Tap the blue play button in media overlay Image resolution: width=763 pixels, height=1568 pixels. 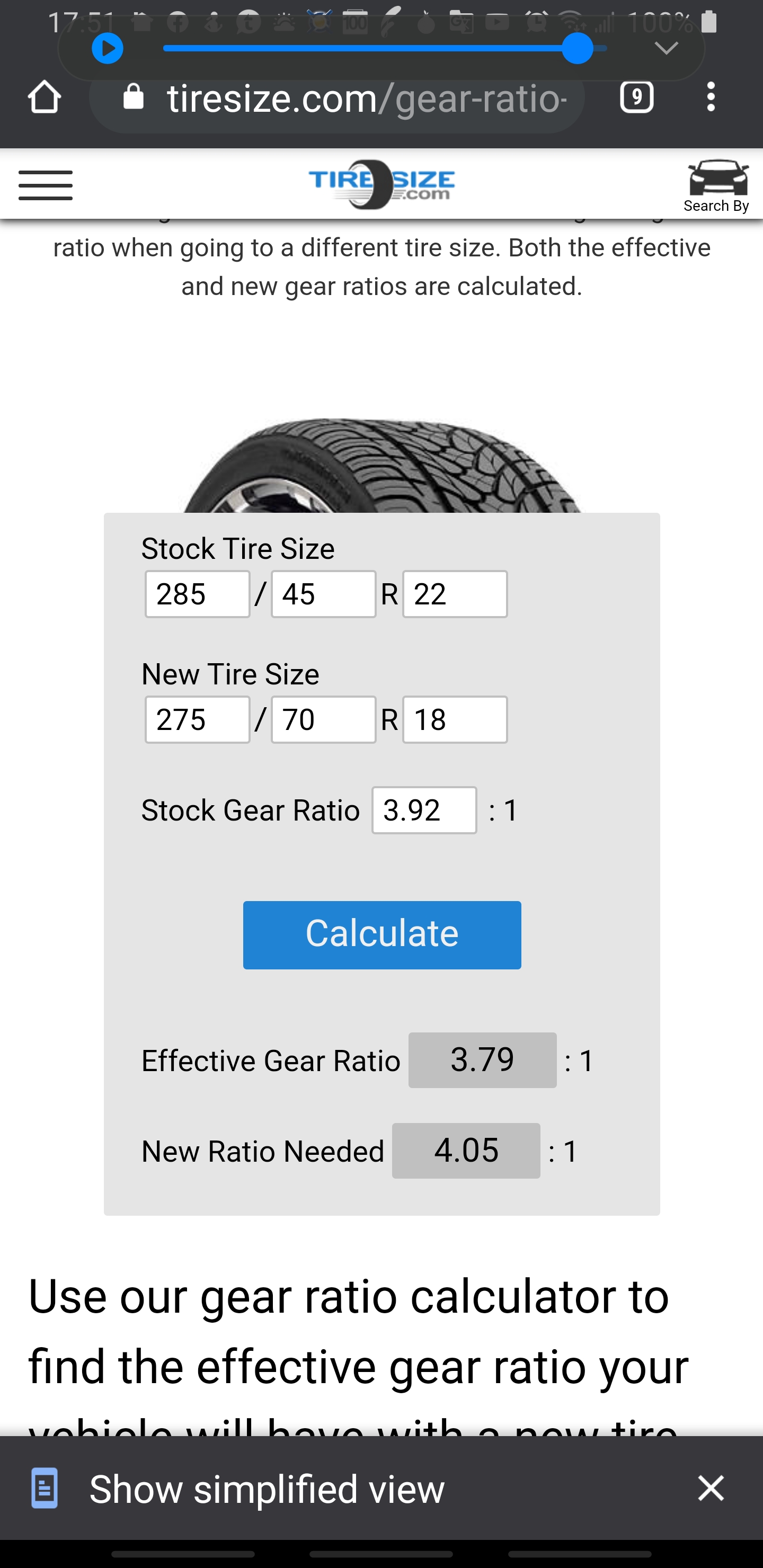[108, 49]
